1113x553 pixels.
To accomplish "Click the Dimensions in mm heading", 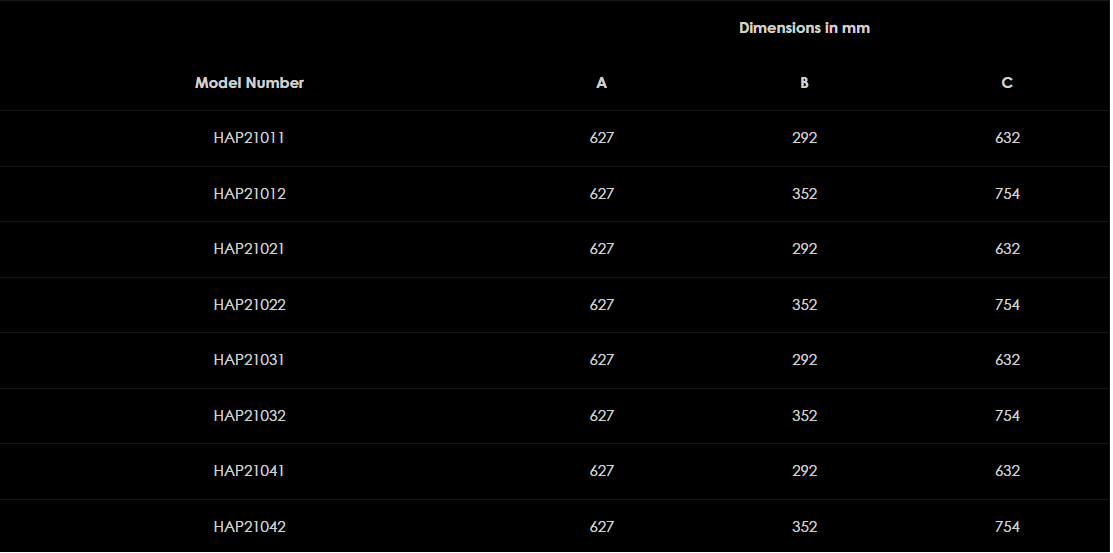I will coord(804,28).
